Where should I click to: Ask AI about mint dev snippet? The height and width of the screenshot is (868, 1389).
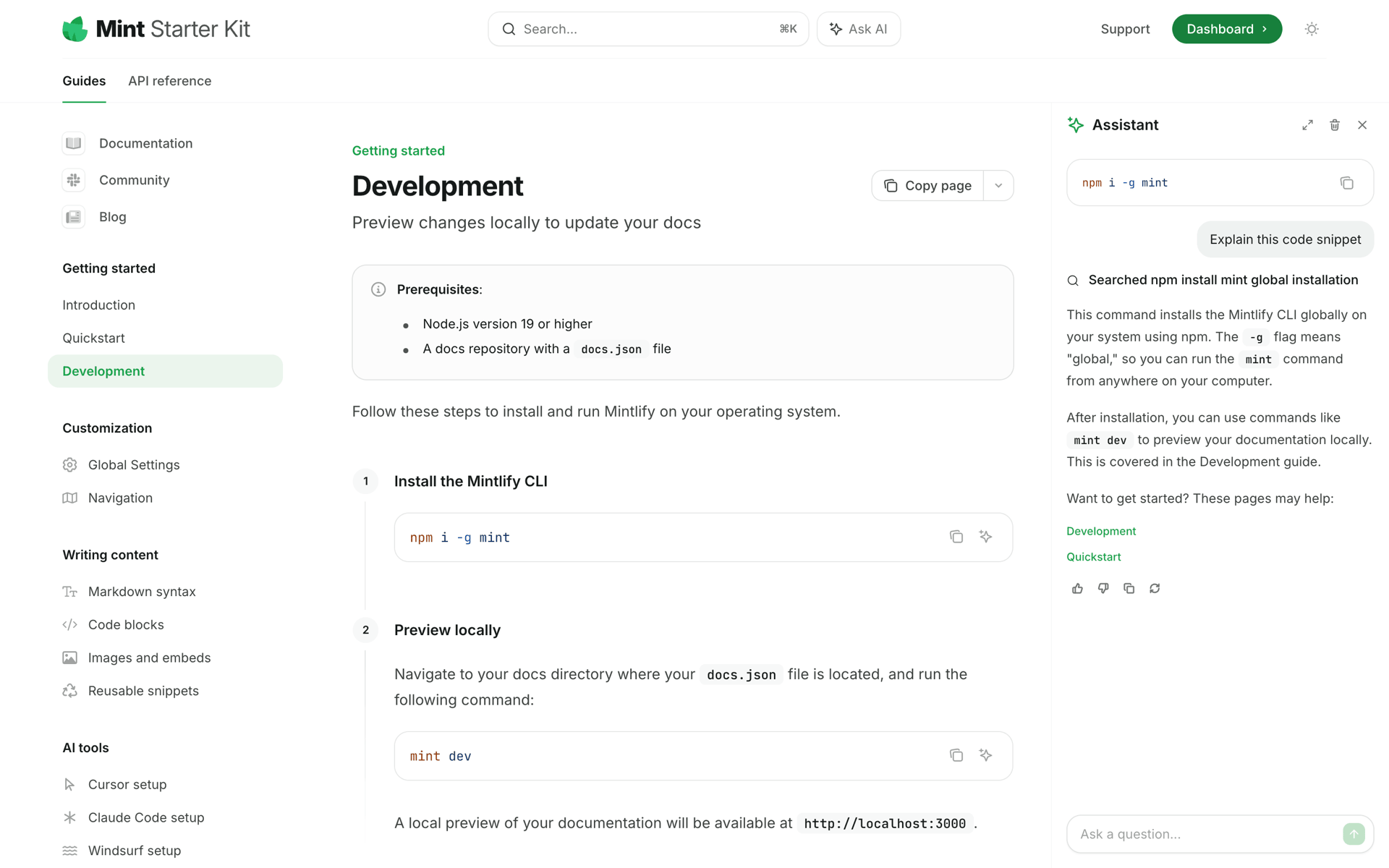(985, 755)
